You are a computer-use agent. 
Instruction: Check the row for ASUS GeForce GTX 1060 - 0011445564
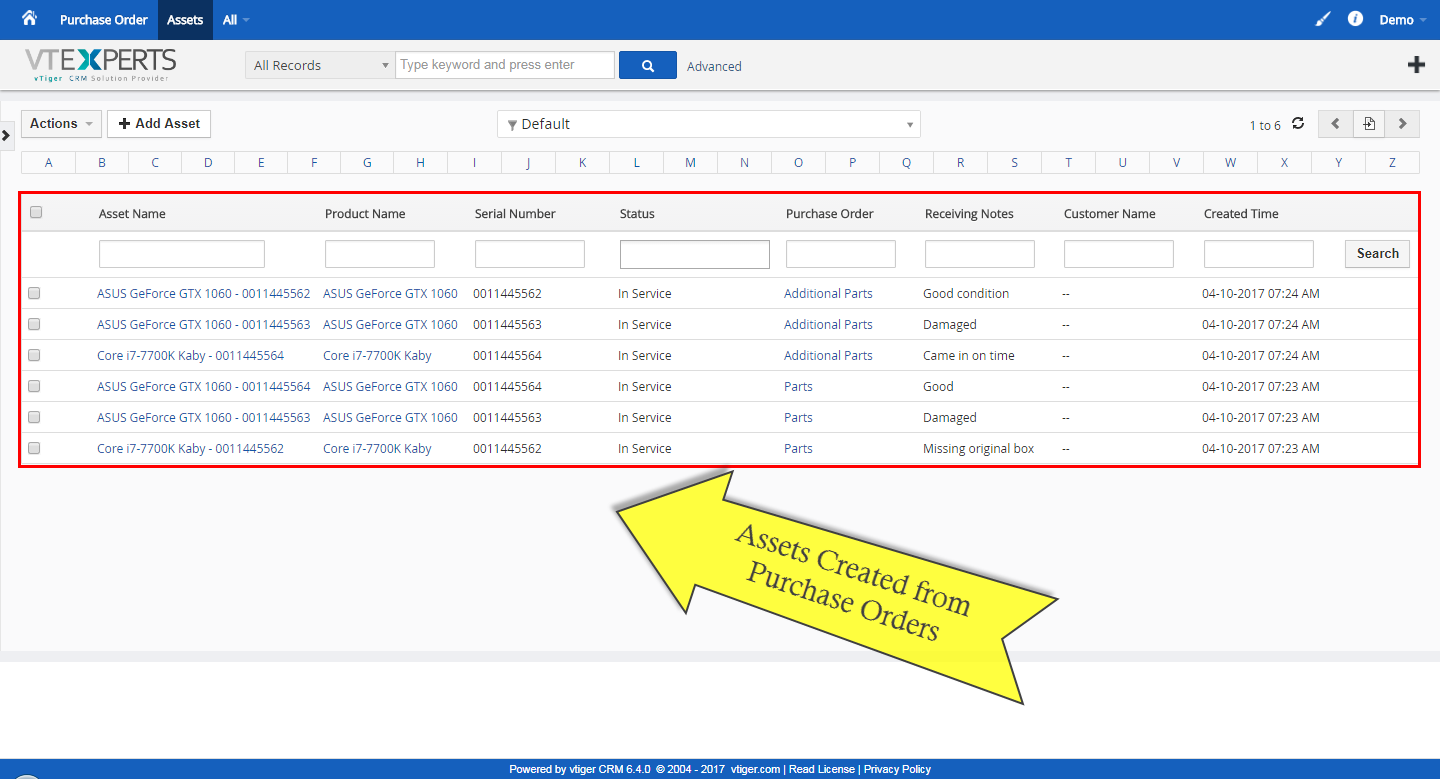34,386
